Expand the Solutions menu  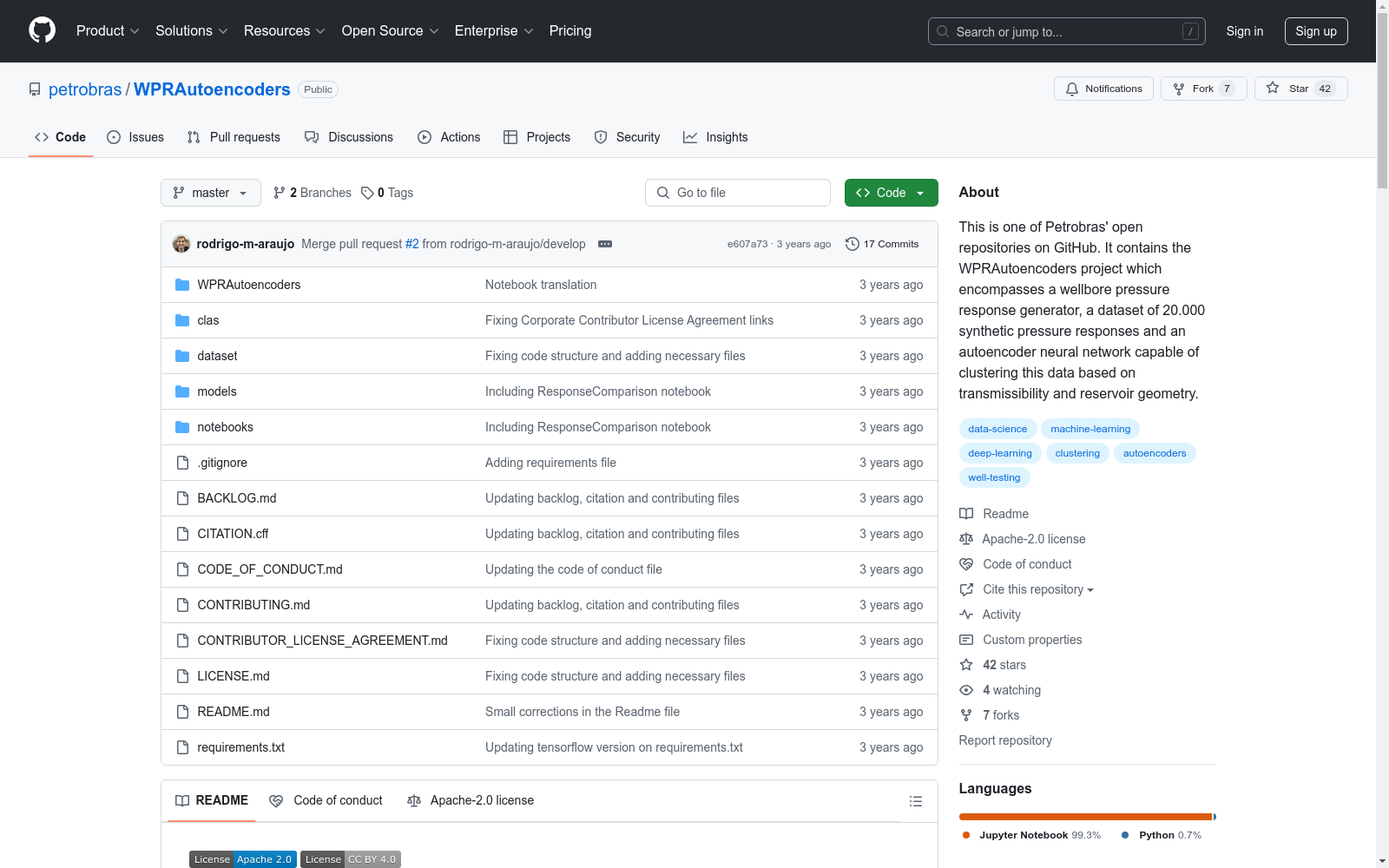pos(191,30)
